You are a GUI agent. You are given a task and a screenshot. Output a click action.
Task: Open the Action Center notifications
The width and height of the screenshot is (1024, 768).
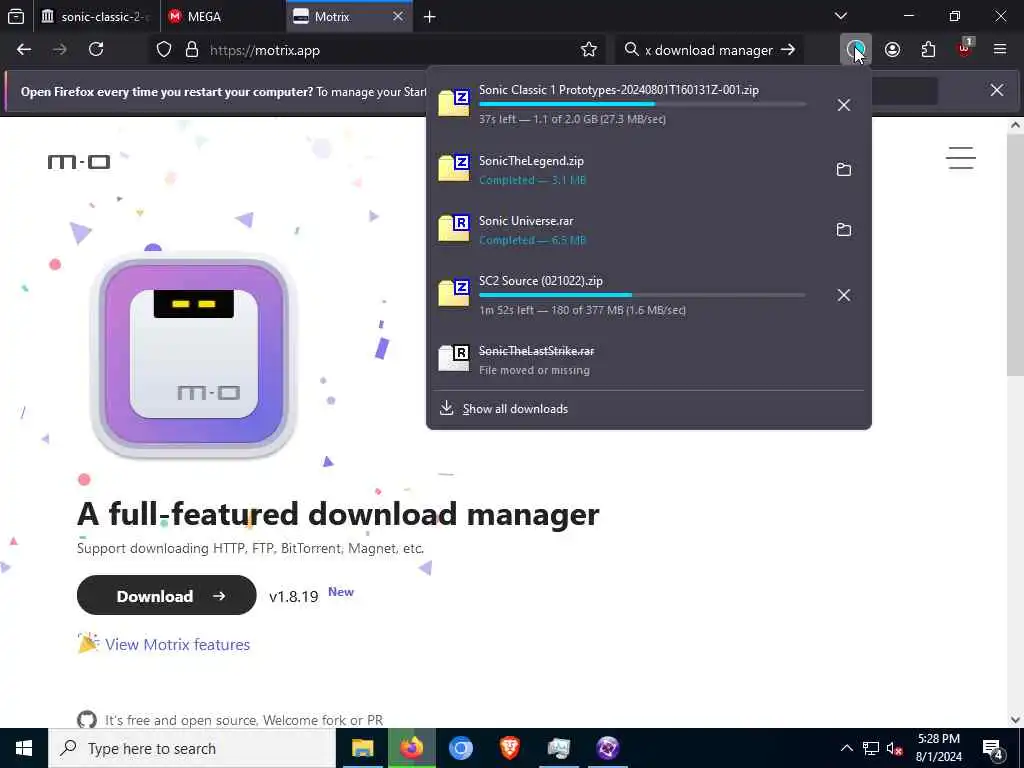point(993,749)
